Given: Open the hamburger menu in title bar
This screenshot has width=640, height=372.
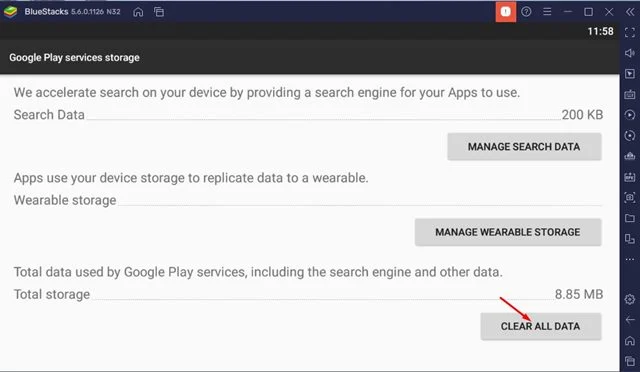Looking at the screenshot, I should click(547, 12).
